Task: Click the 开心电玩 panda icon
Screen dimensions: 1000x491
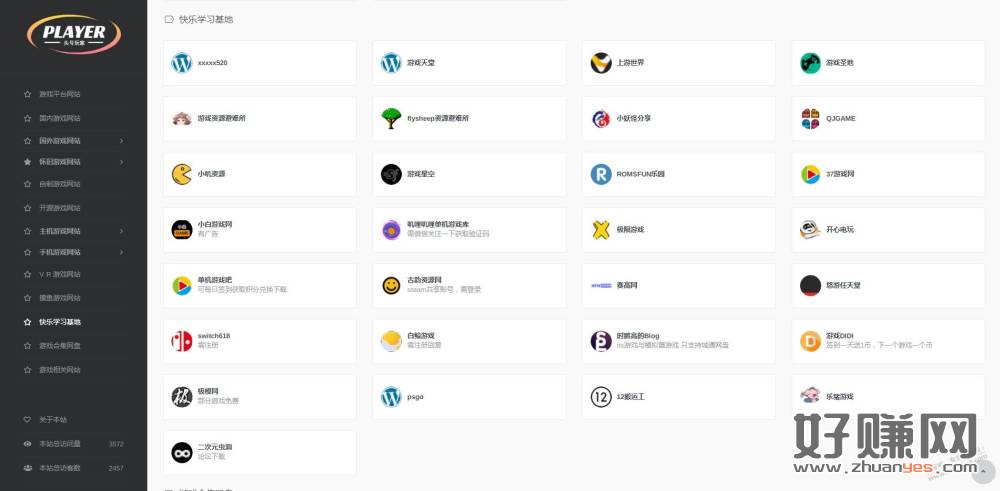Action: tap(810, 230)
